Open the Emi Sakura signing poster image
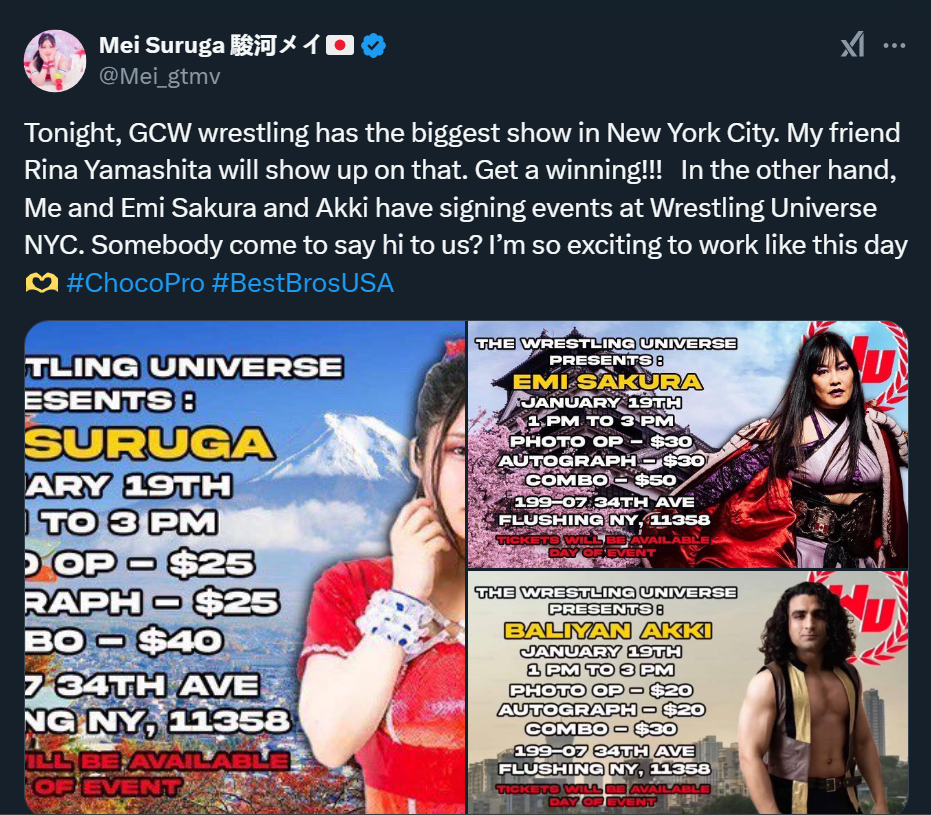Image resolution: width=931 pixels, height=815 pixels. pos(688,445)
